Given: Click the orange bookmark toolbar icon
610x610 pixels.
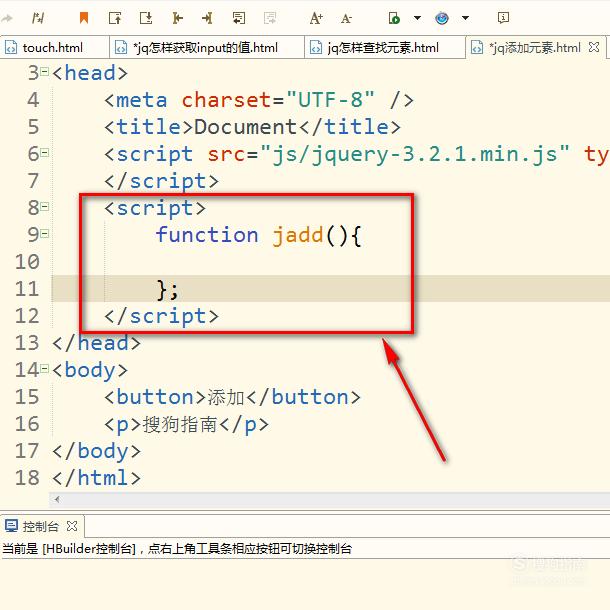Looking at the screenshot, I should [84, 18].
